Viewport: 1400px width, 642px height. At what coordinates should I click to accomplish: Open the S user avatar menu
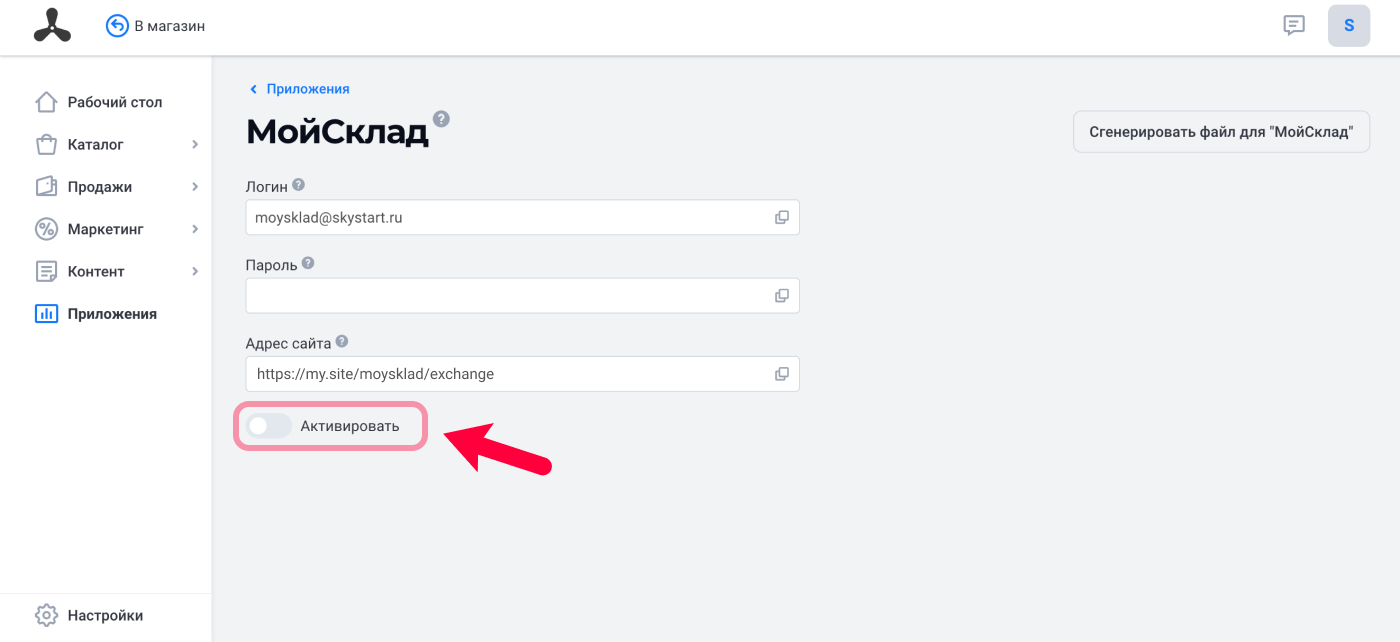pyautogui.click(x=1349, y=26)
